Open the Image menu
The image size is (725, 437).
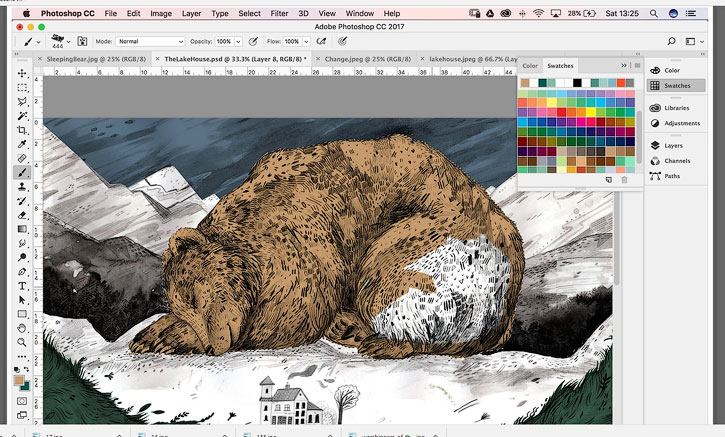(161, 13)
